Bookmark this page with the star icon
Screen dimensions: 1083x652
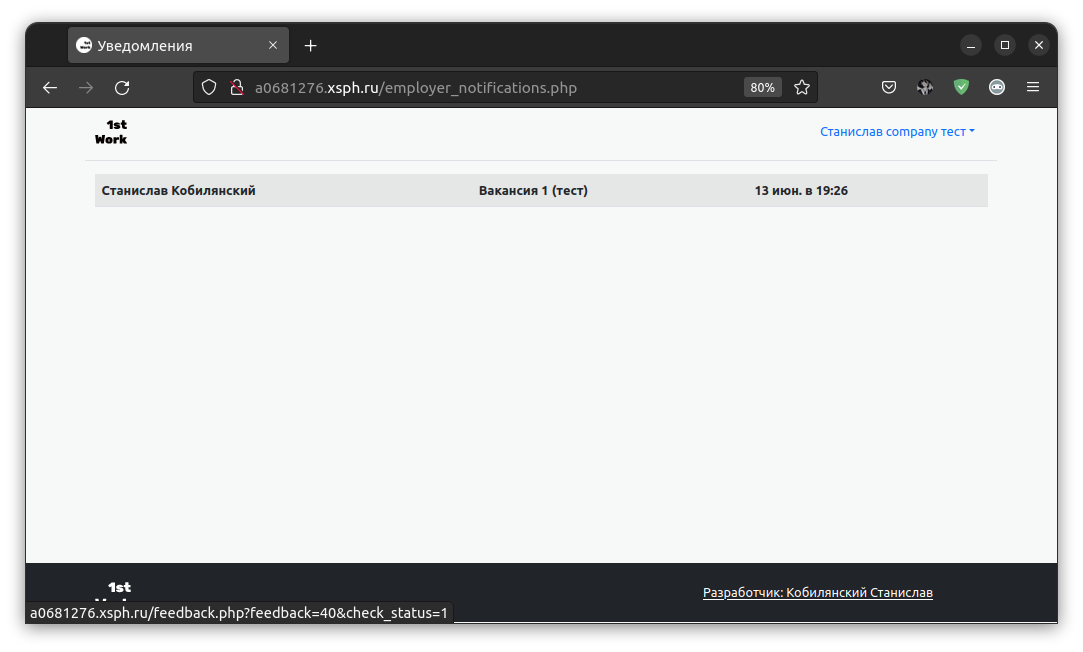801,88
